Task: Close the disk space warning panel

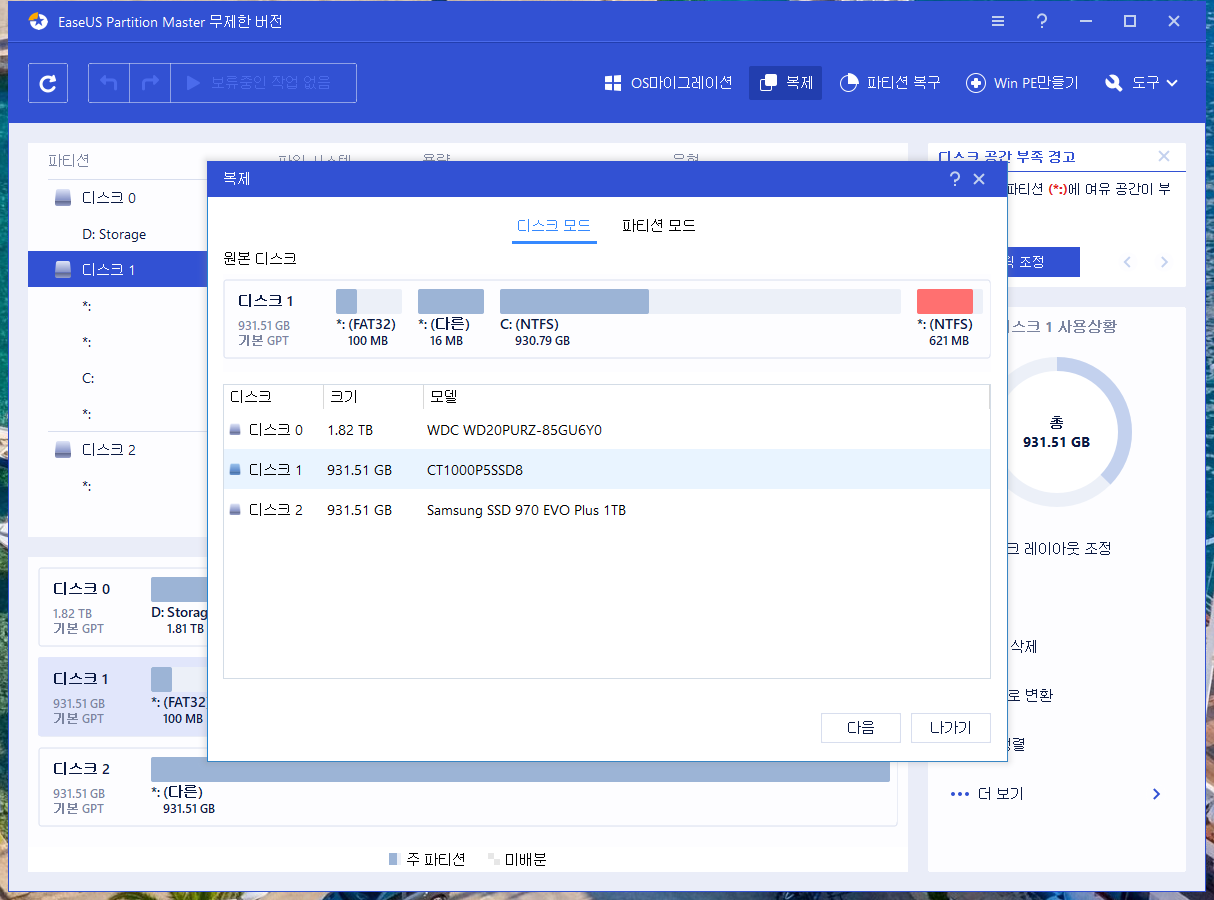Action: click(1164, 157)
